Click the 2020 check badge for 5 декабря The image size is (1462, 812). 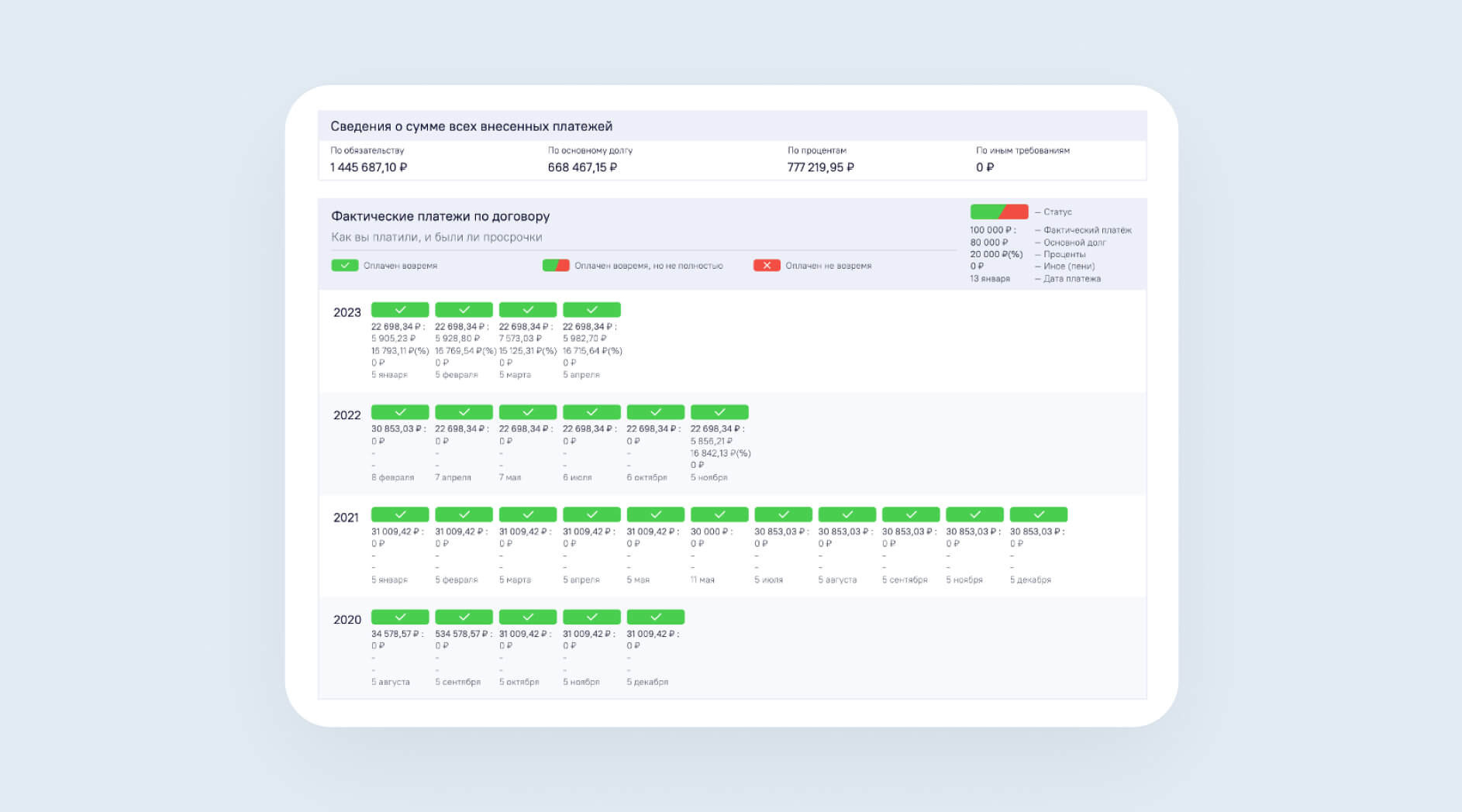tap(656, 617)
